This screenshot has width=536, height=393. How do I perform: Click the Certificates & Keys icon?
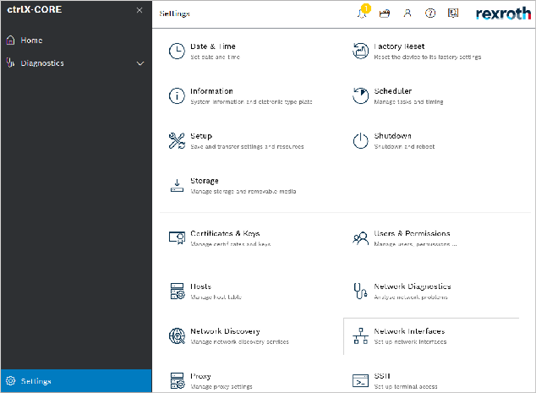pos(177,238)
